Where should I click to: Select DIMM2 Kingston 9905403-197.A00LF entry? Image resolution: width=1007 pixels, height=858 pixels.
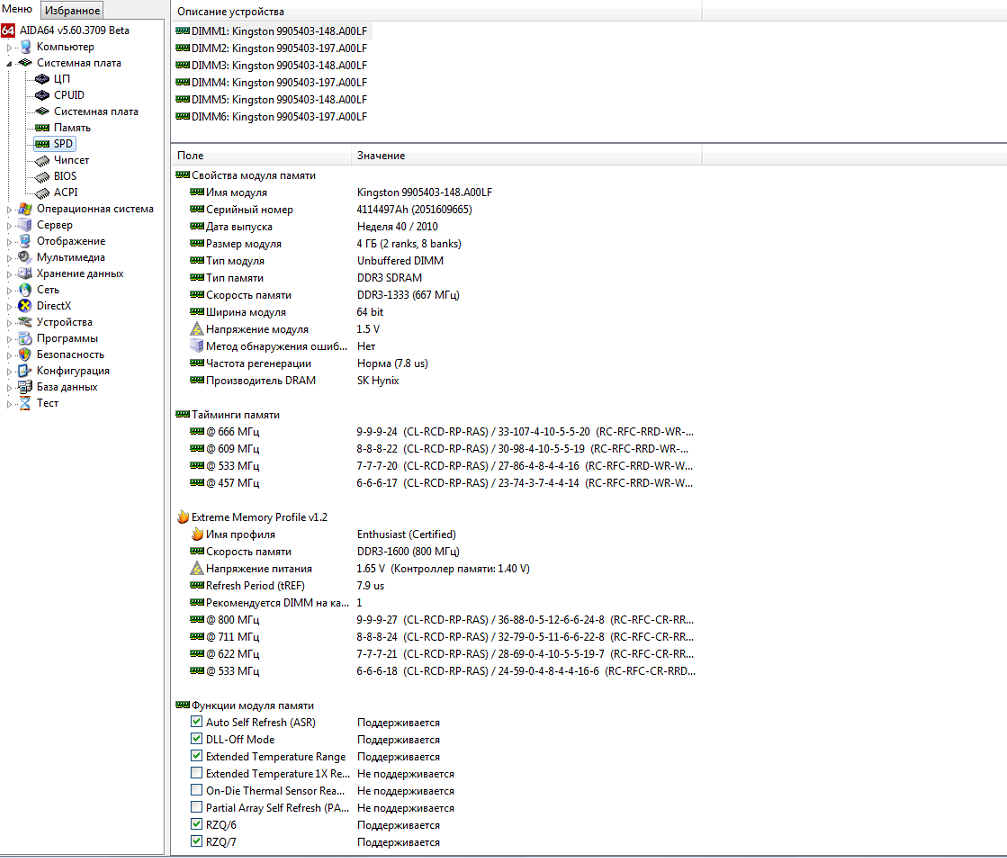point(272,48)
